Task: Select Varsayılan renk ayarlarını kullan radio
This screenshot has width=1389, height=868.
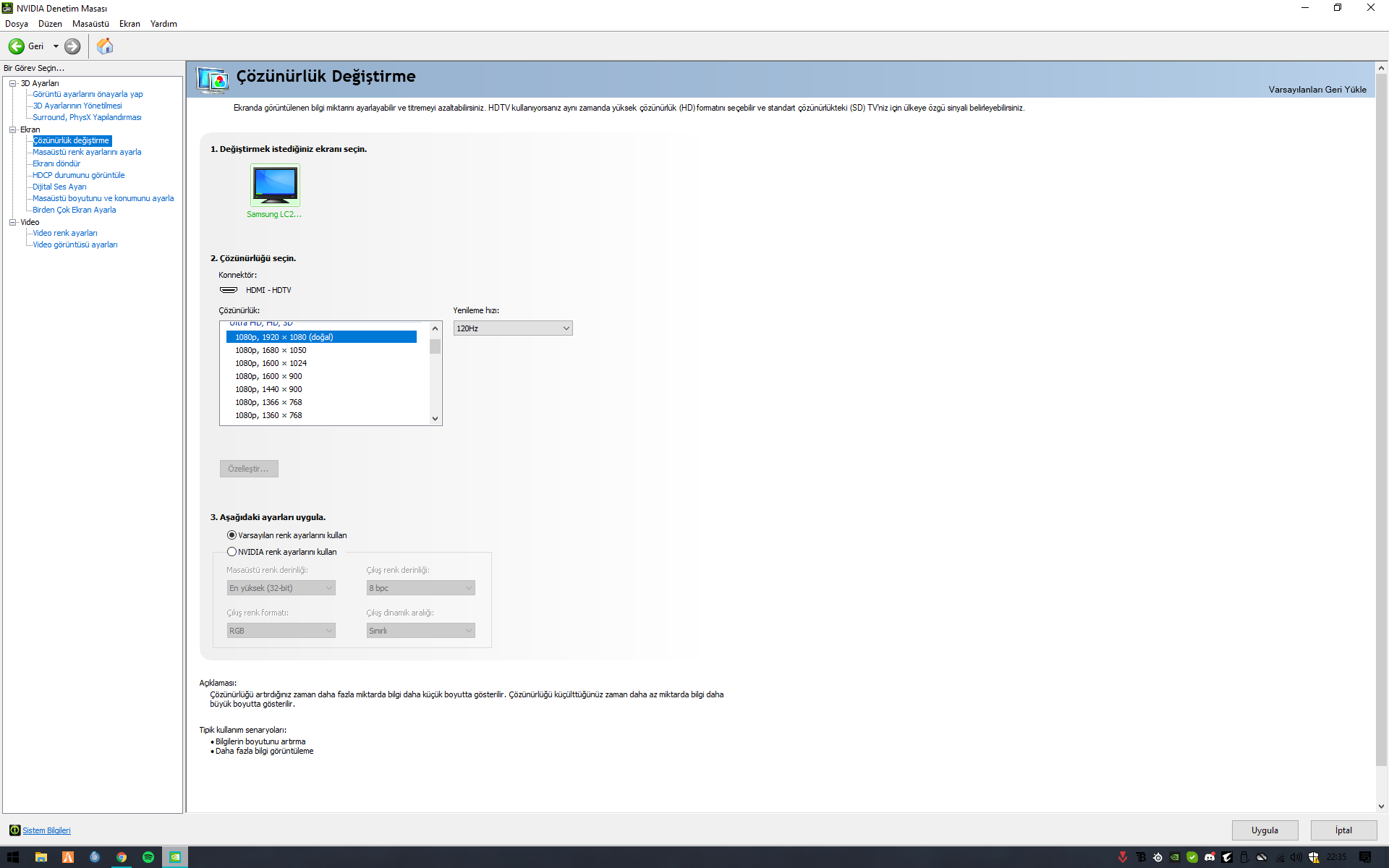Action: point(231,535)
